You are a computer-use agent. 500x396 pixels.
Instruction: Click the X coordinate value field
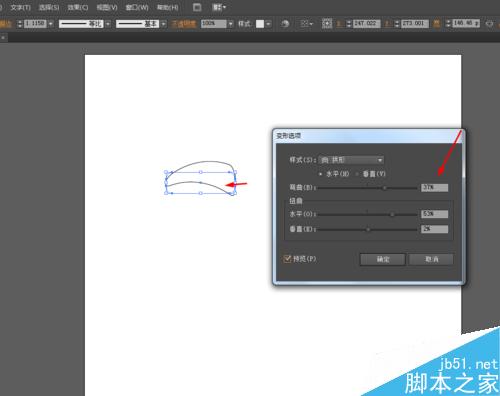click(366, 24)
